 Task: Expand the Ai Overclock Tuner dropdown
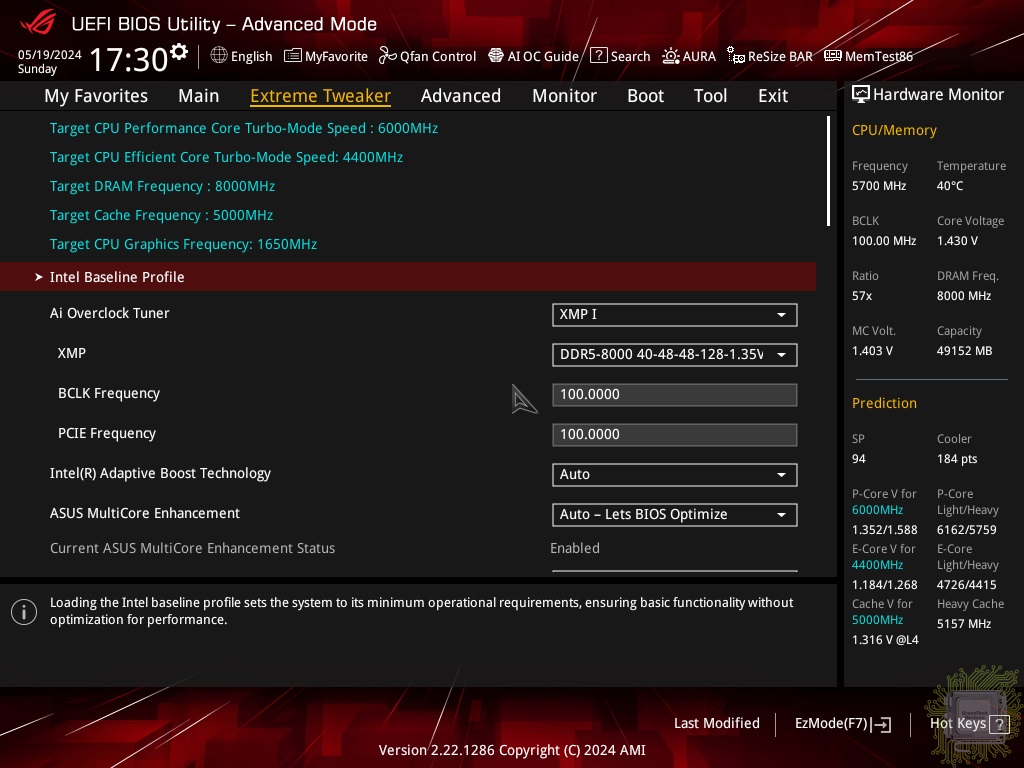(674, 315)
